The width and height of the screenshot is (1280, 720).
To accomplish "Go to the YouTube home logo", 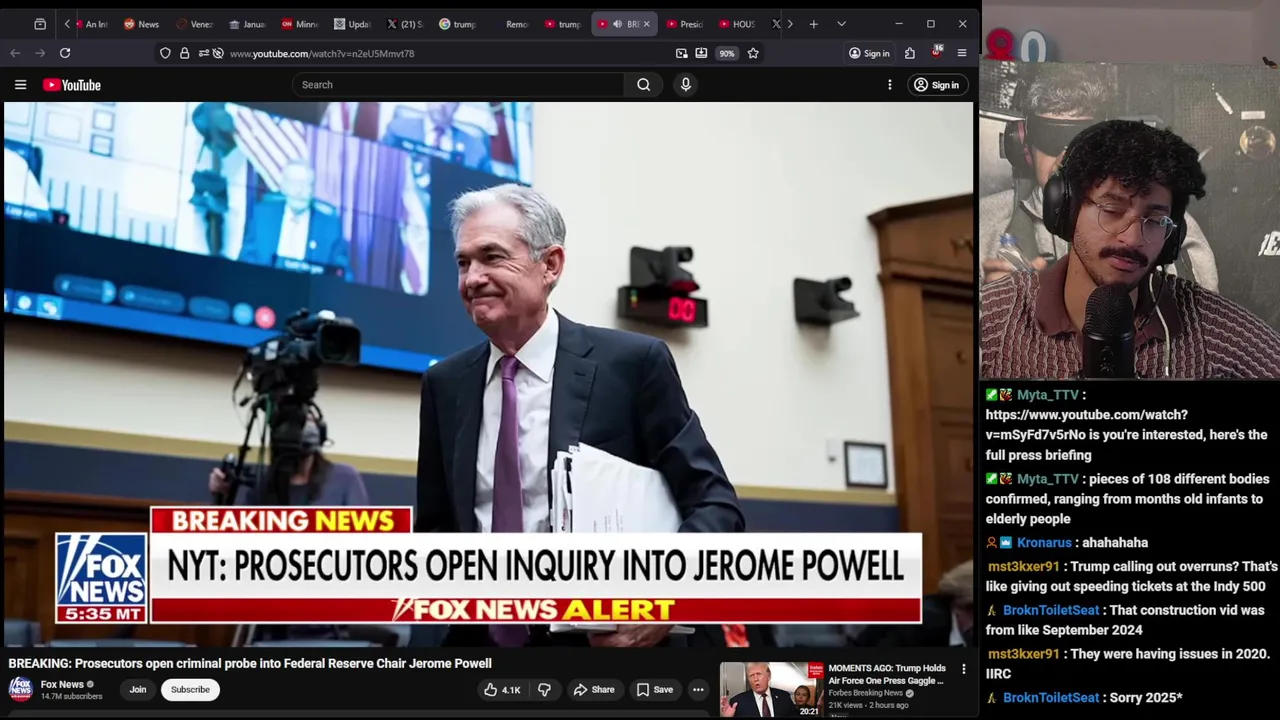I will 72,85.
